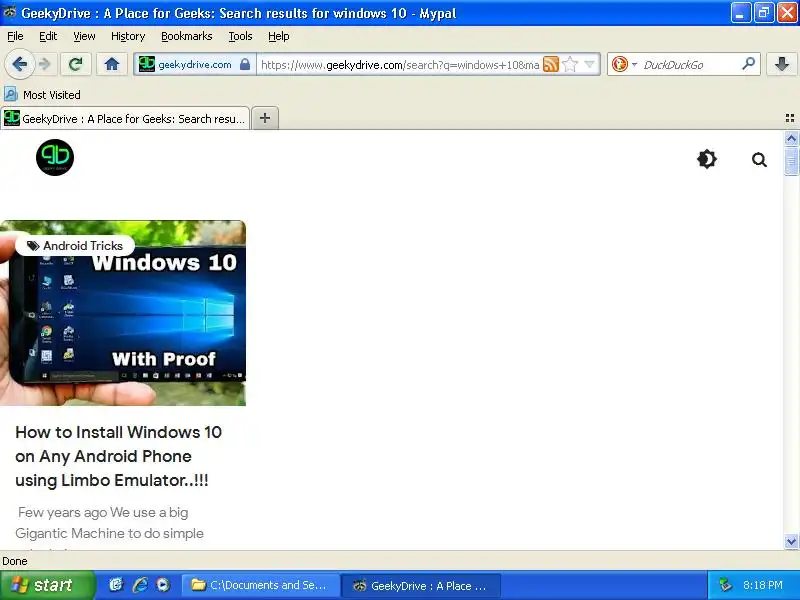
Task: Click the Forward arrow button
Action: click(x=45, y=64)
